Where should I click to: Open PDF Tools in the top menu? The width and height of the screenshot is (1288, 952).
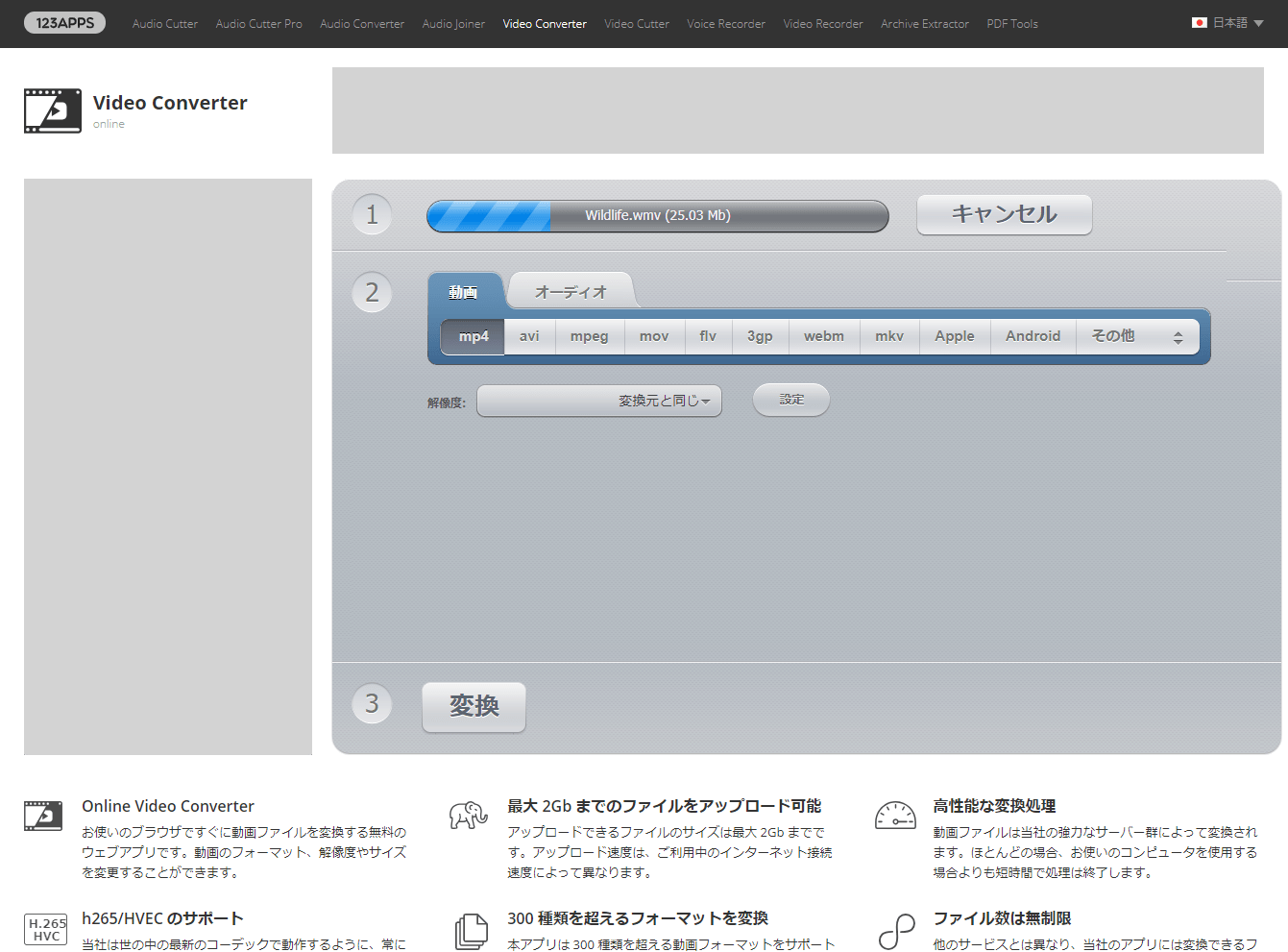click(x=1012, y=24)
